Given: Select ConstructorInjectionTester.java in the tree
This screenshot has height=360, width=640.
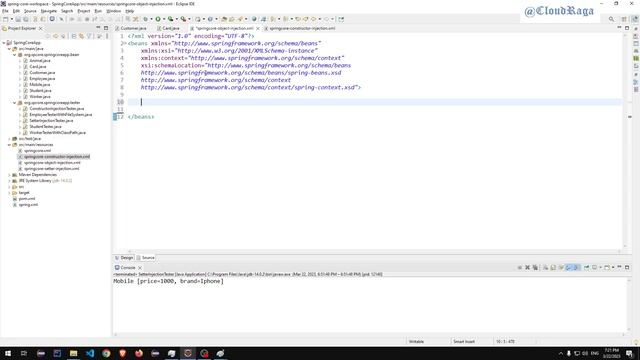Looking at the screenshot, I should (56, 109).
